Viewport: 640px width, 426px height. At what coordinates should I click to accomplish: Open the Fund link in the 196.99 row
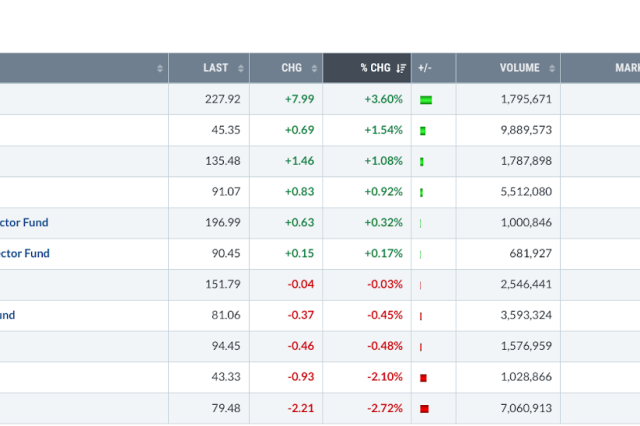pos(24,223)
